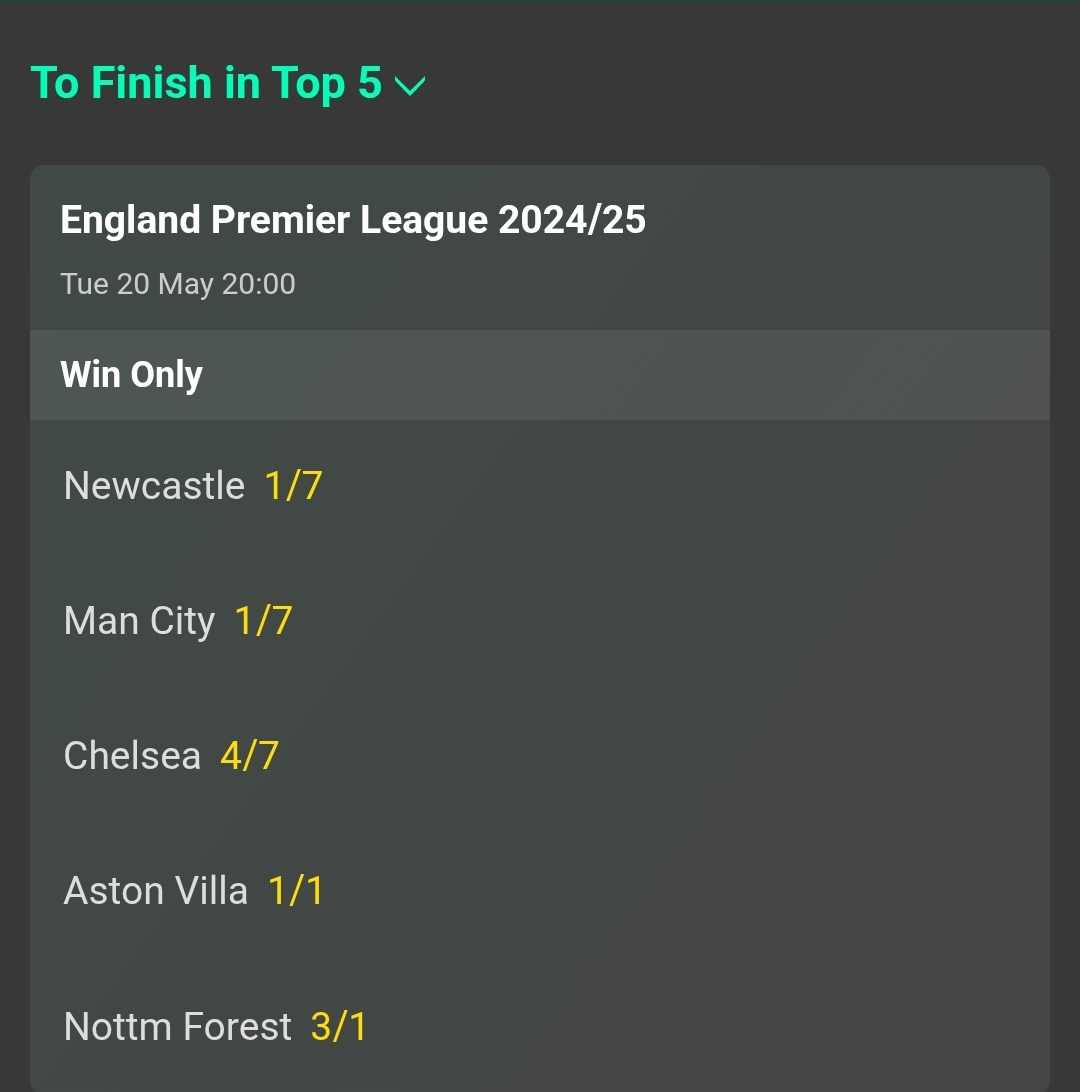This screenshot has width=1080, height=1092.
Task: Expand the To Finish in Top 5 chevron
Action: (409, 86)
